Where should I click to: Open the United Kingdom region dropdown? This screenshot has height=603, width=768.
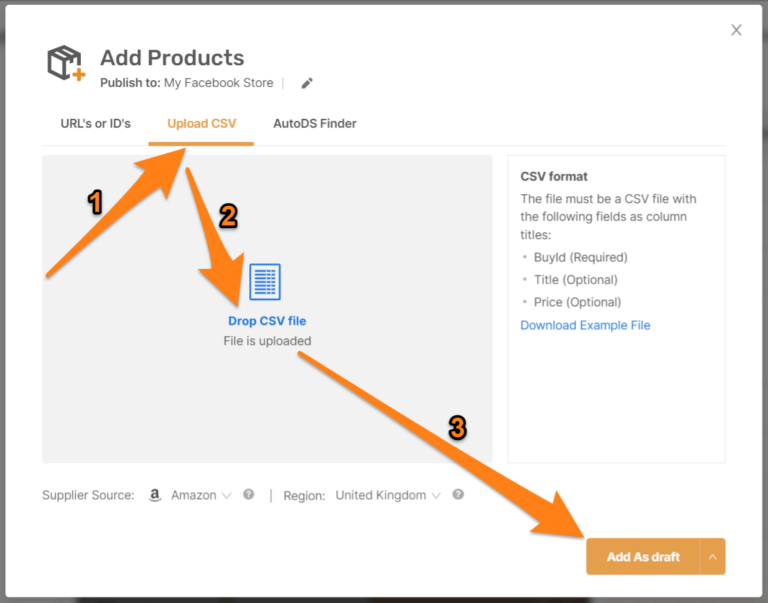pyautogui.click(x=387, y=495)
